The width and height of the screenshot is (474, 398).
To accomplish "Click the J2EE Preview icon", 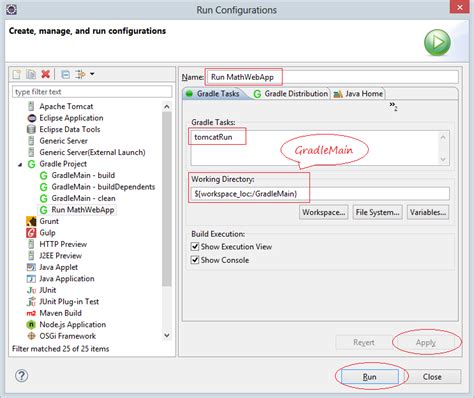I will click(x=31, y=256).
